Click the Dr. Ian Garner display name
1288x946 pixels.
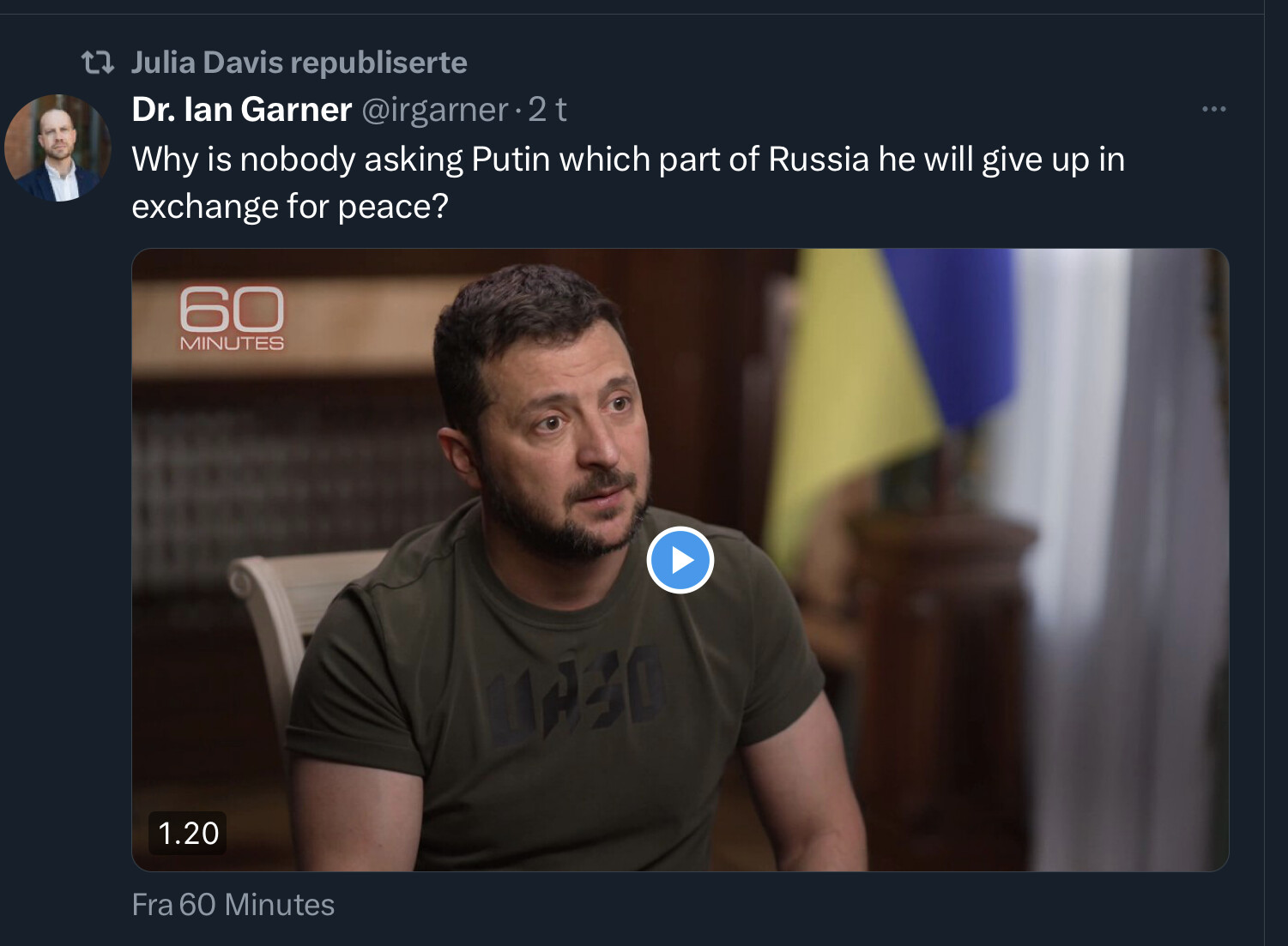242,110
